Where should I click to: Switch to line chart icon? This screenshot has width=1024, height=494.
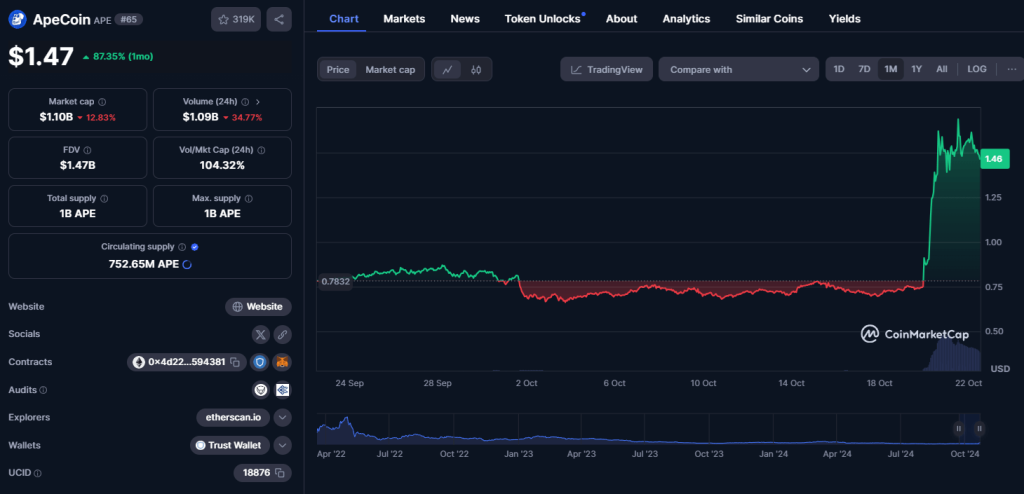tap(448, 69)
